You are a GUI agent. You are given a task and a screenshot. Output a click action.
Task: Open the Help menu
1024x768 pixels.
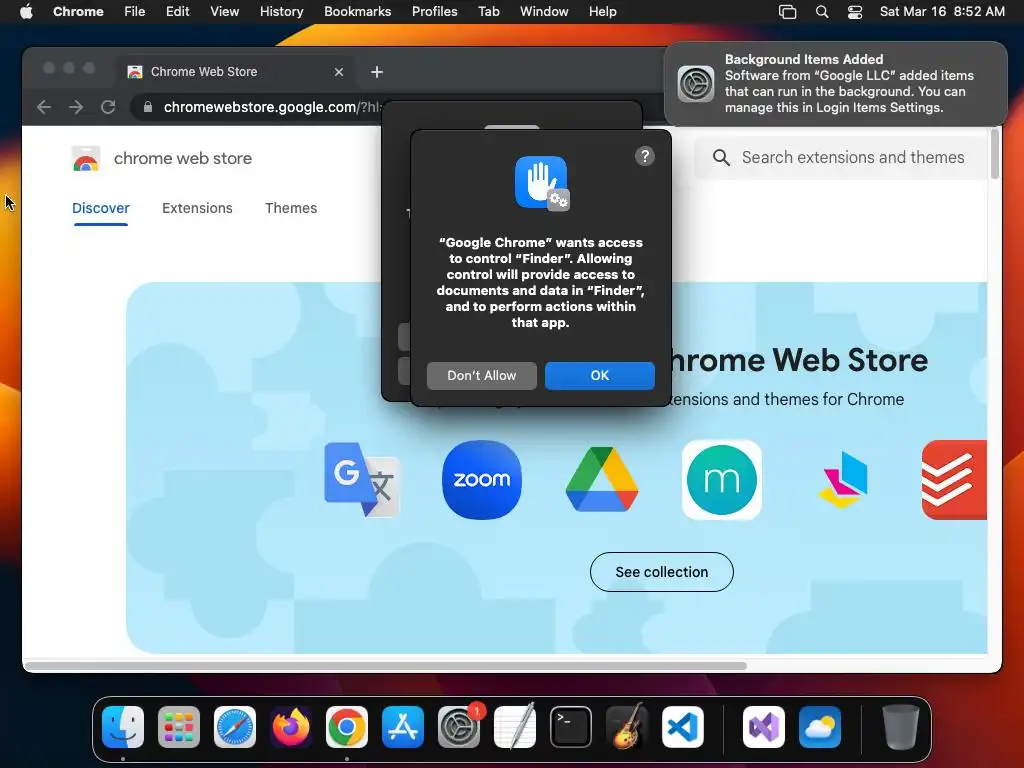click(602, 11)
